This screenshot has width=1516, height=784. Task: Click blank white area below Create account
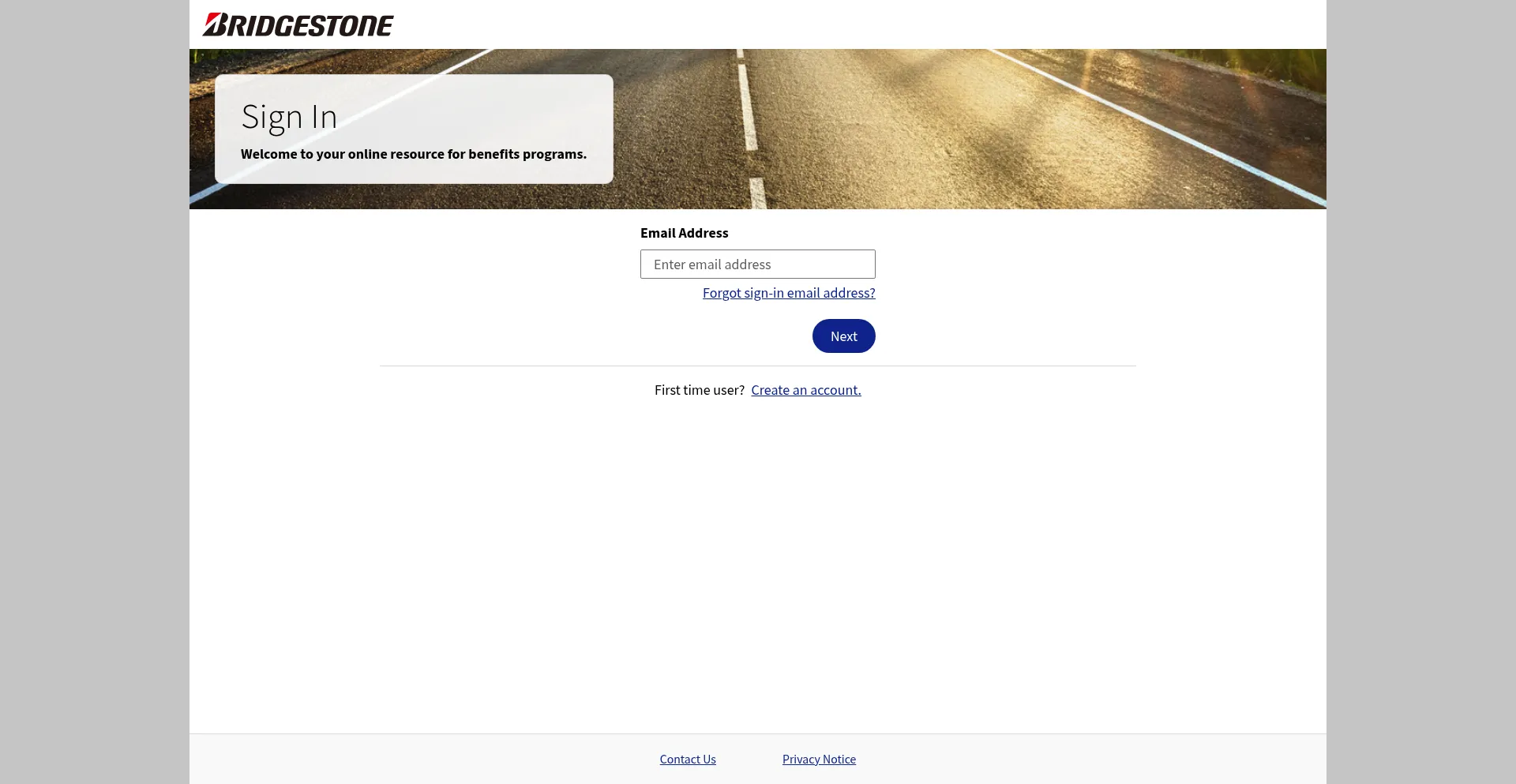click(x=758, y=553)
